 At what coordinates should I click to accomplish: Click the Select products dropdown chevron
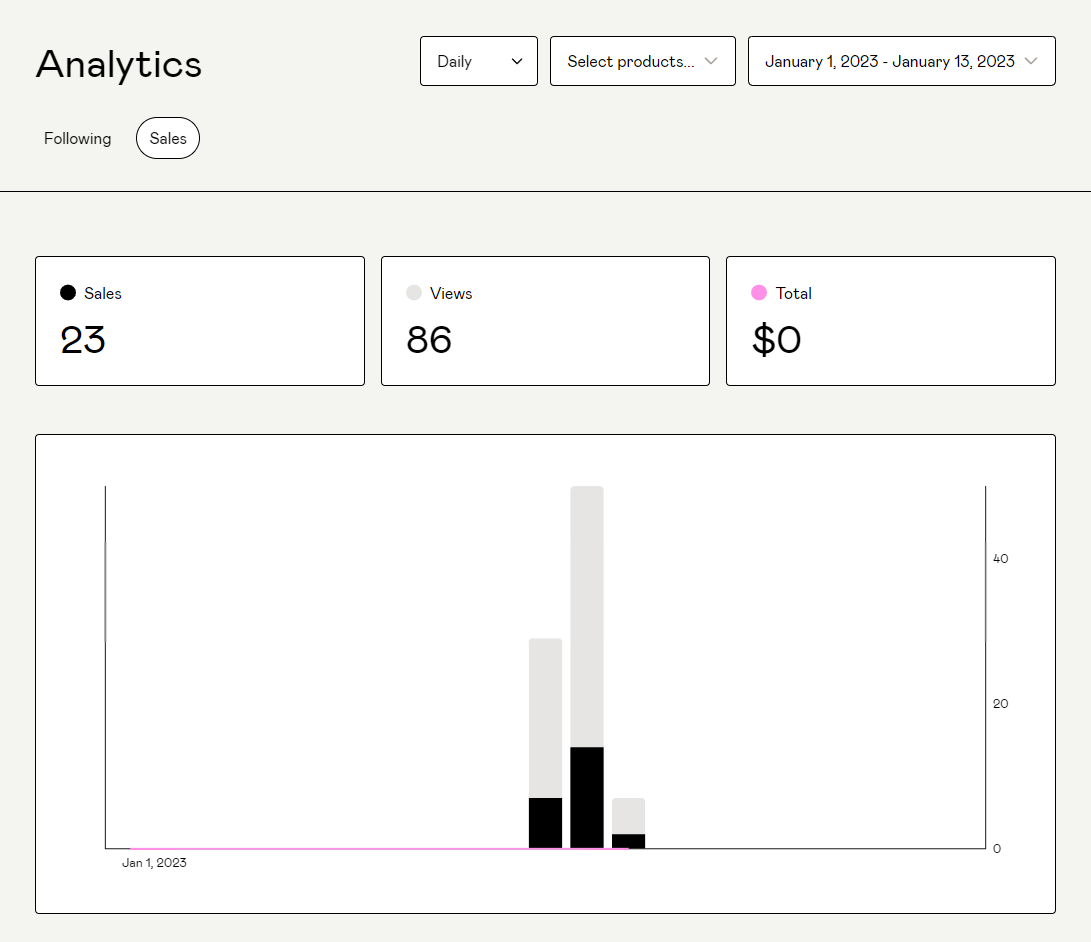711,61
